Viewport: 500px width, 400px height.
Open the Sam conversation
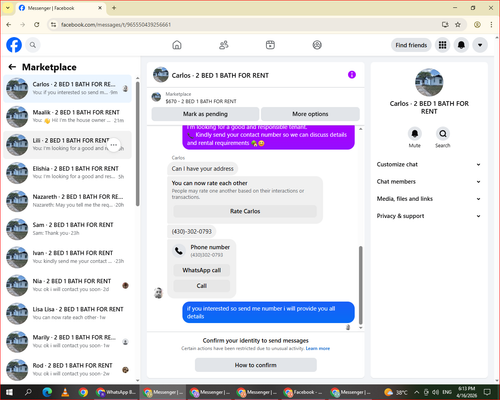[x=67, y=229]
